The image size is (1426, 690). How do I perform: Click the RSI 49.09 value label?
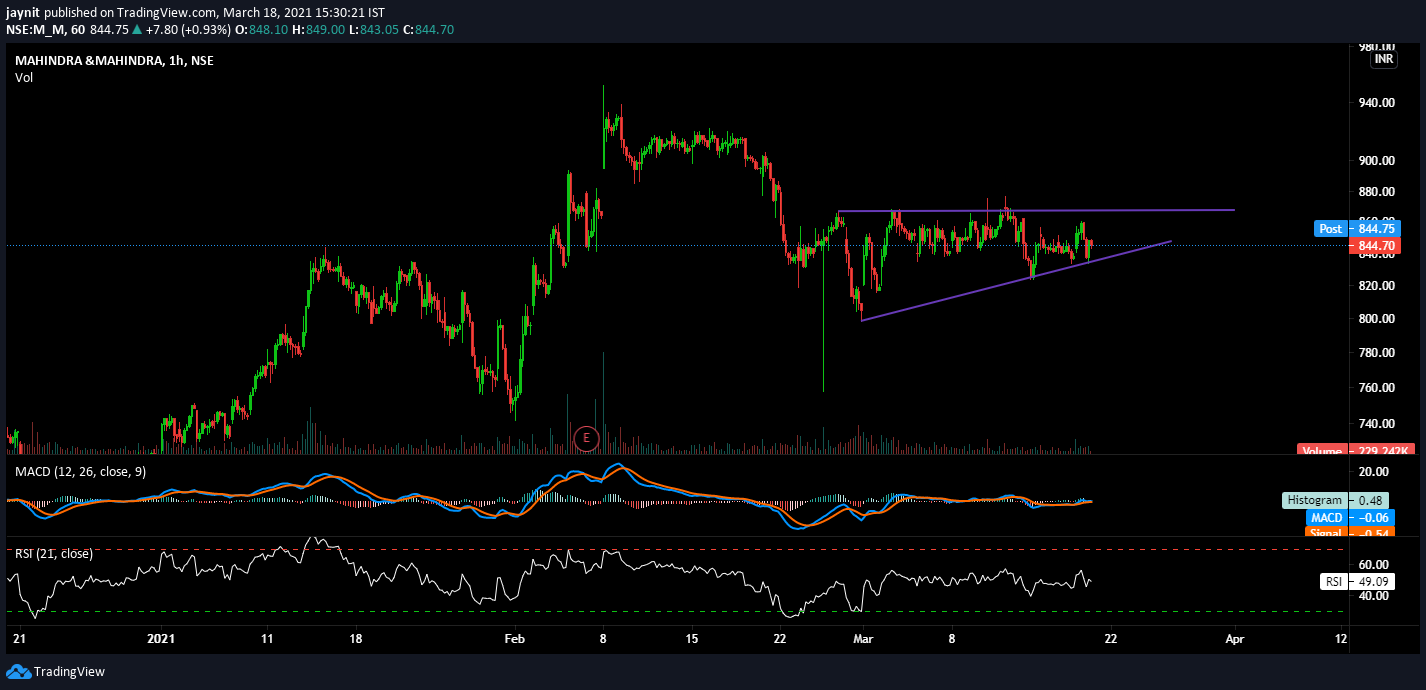click(x=1359, y=580)
